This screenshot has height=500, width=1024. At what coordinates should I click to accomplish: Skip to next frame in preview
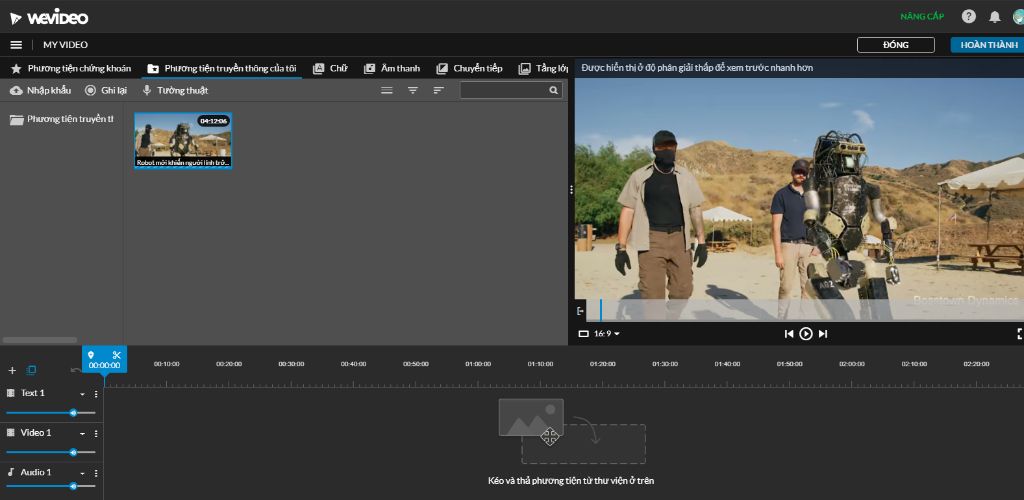(x=823, y=334)
